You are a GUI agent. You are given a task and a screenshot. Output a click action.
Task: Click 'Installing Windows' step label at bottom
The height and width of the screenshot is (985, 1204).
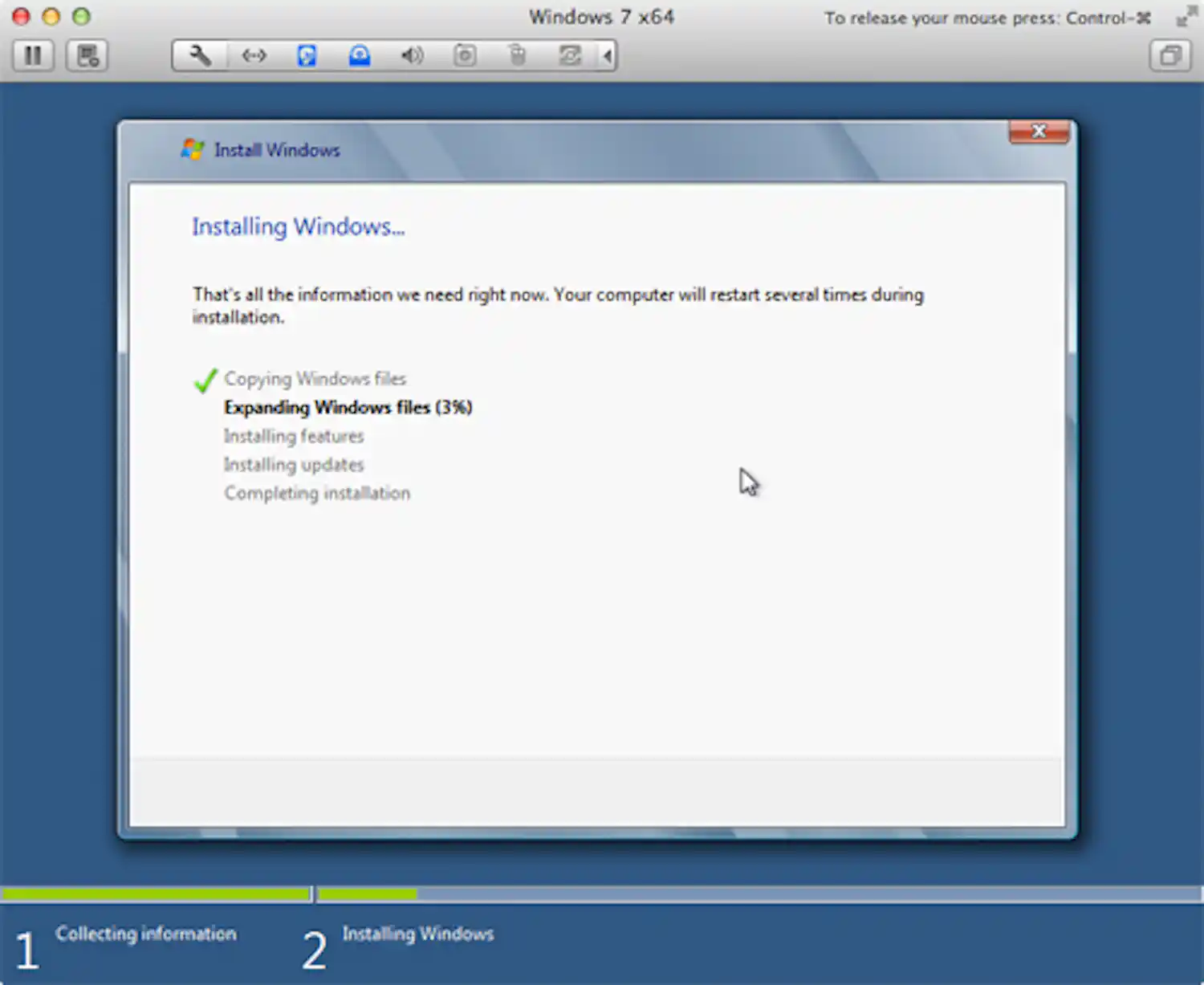(418, 934)
